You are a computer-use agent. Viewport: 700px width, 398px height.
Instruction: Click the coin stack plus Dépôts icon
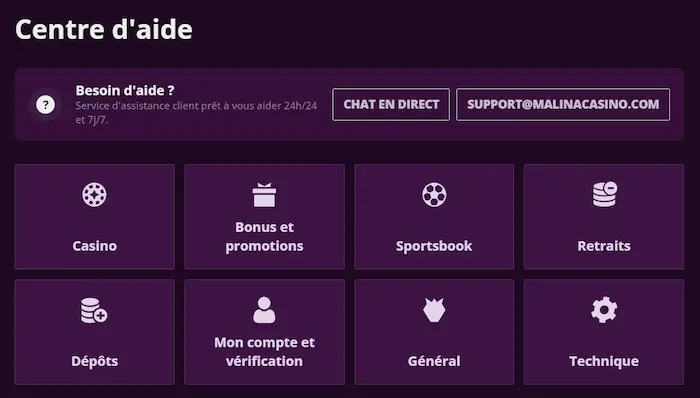coord(94,310)
